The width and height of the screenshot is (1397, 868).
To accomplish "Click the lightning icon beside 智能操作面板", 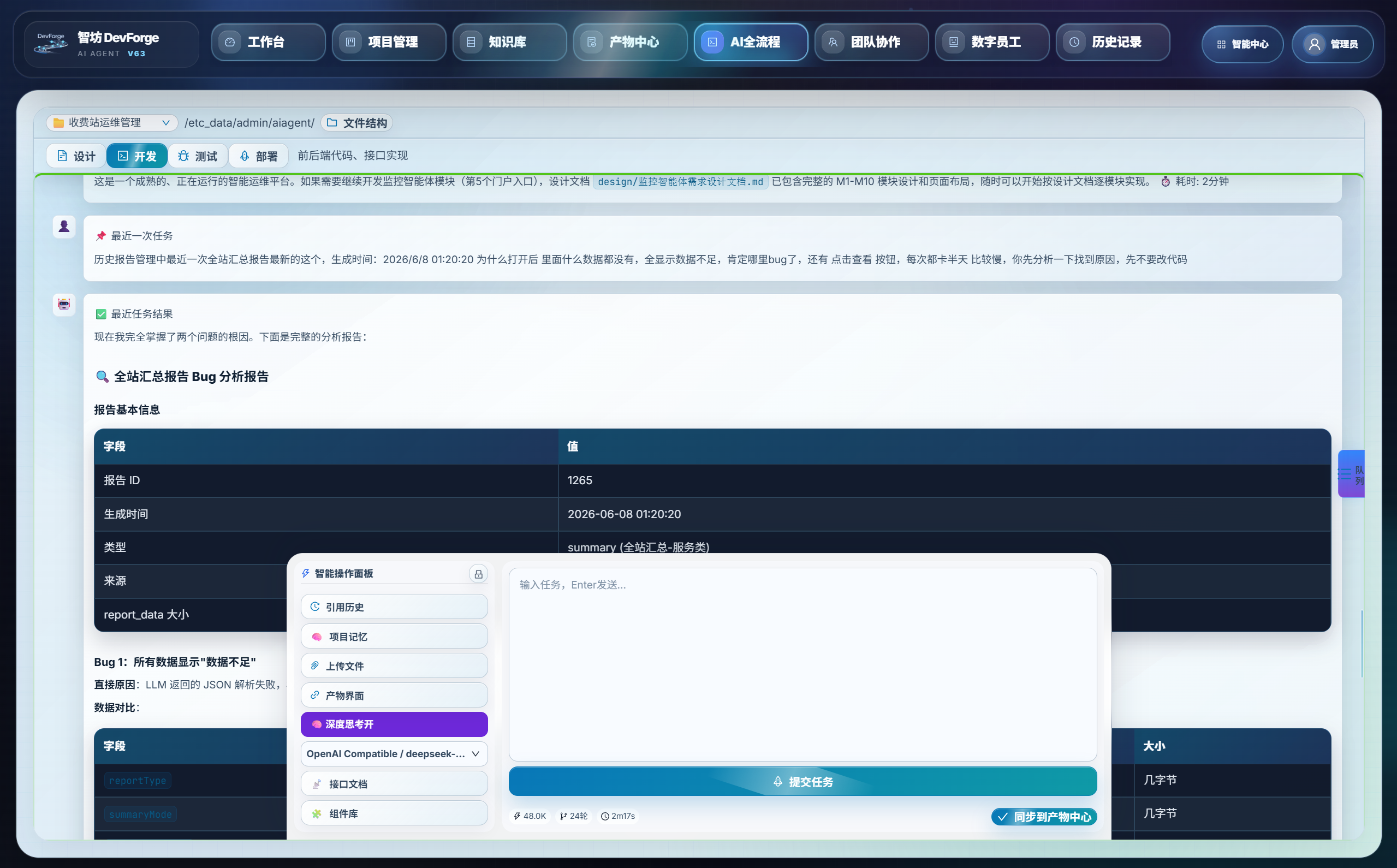I will [x=306, y=574].
